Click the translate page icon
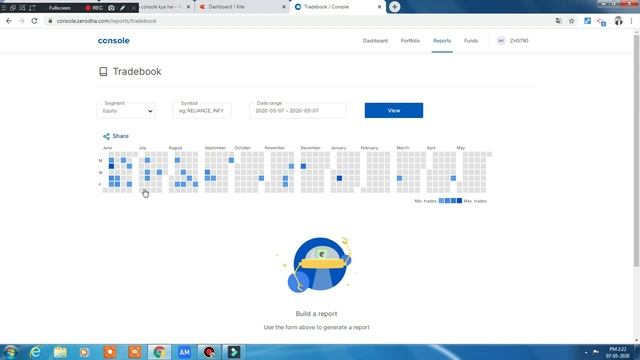The height and width of the screenshot is (360, 640). 558,21
